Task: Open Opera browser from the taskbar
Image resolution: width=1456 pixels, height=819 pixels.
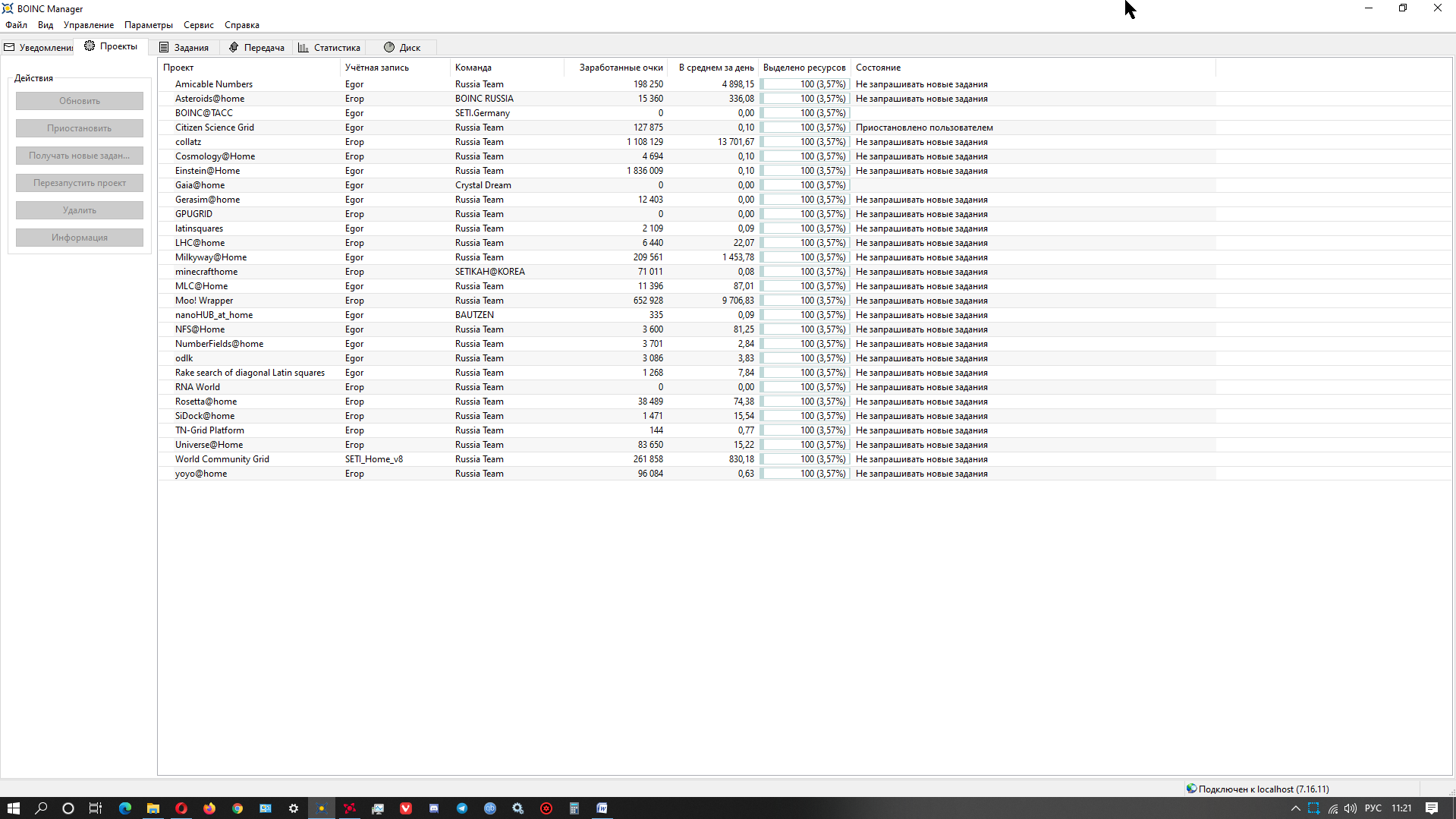Action: (181, 808)
